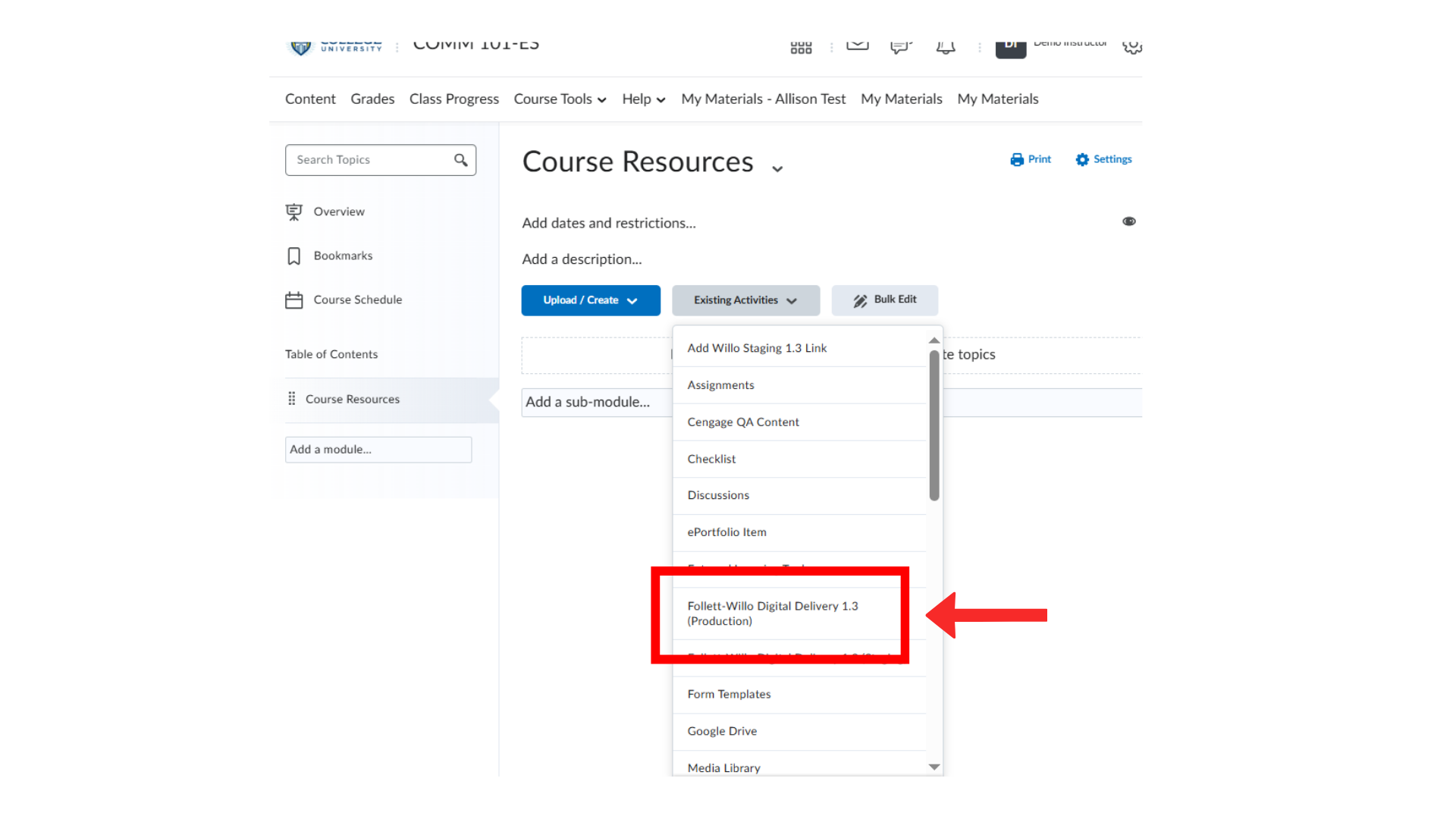Open the admin tools gear icon
Image resolution: width=1456 pixels, height=819 pixels.
pyautogui.click(x=1132, y=48)
